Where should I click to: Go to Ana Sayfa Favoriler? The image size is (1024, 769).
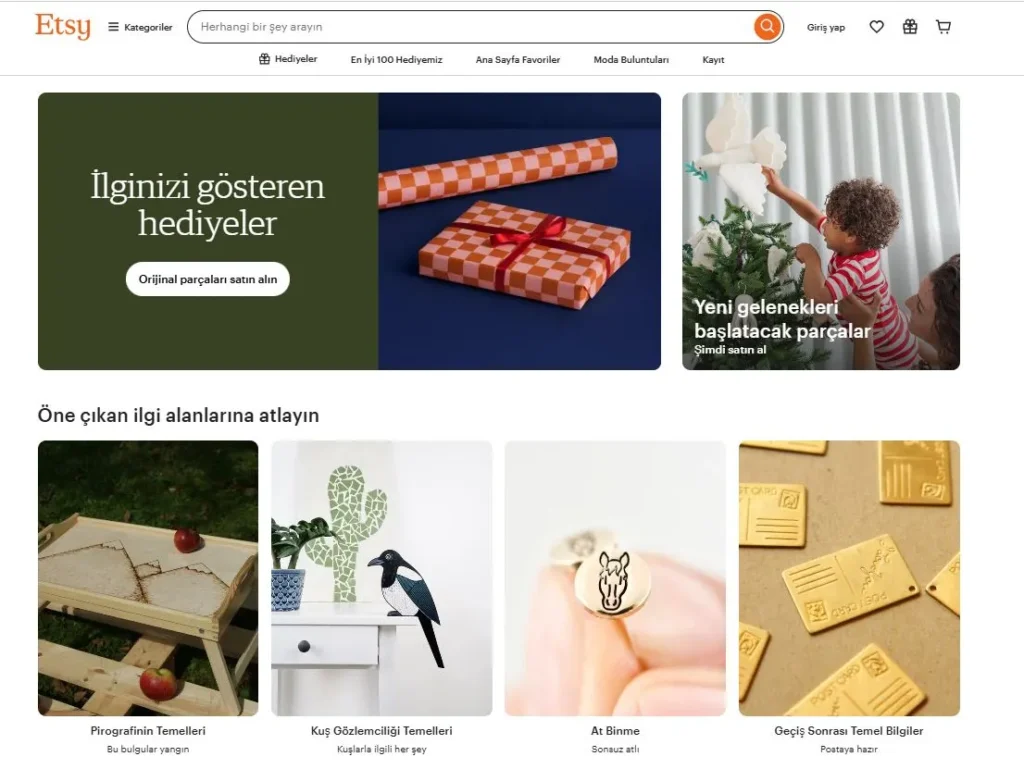tap(518, 59)
